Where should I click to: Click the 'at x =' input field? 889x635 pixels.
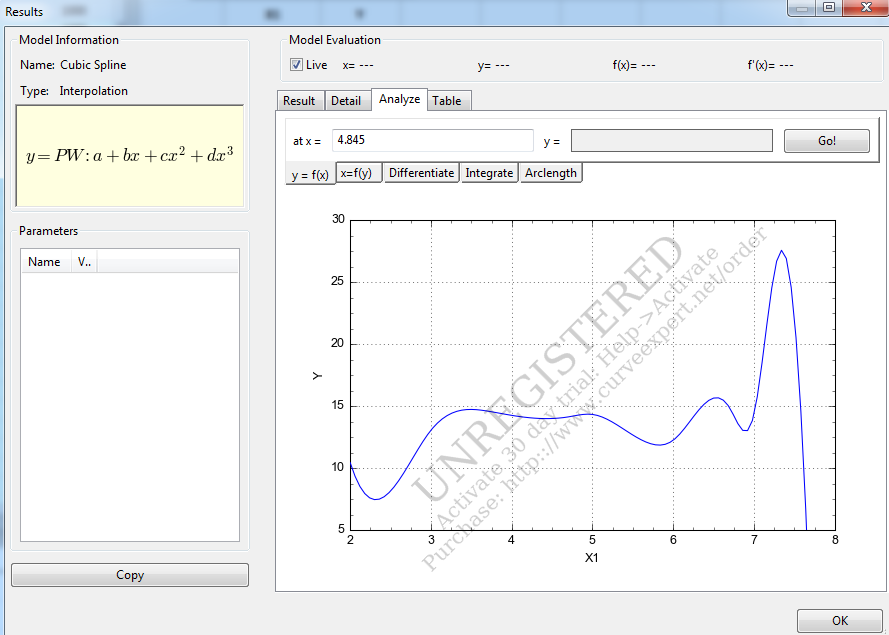tap(432, 141)
